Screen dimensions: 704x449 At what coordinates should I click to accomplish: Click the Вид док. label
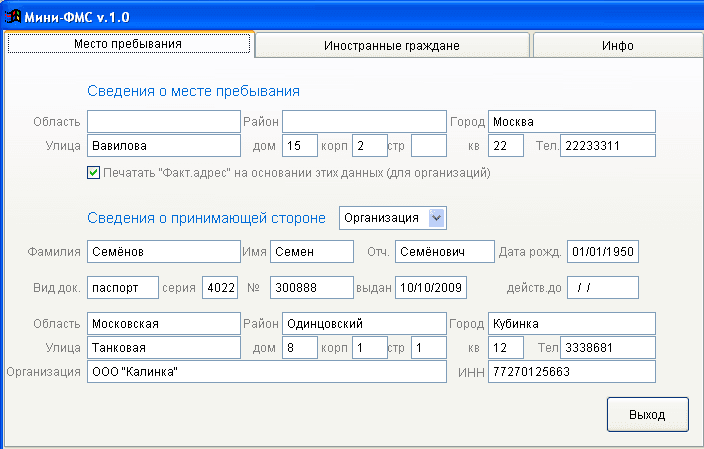click(x=57, y=288)
